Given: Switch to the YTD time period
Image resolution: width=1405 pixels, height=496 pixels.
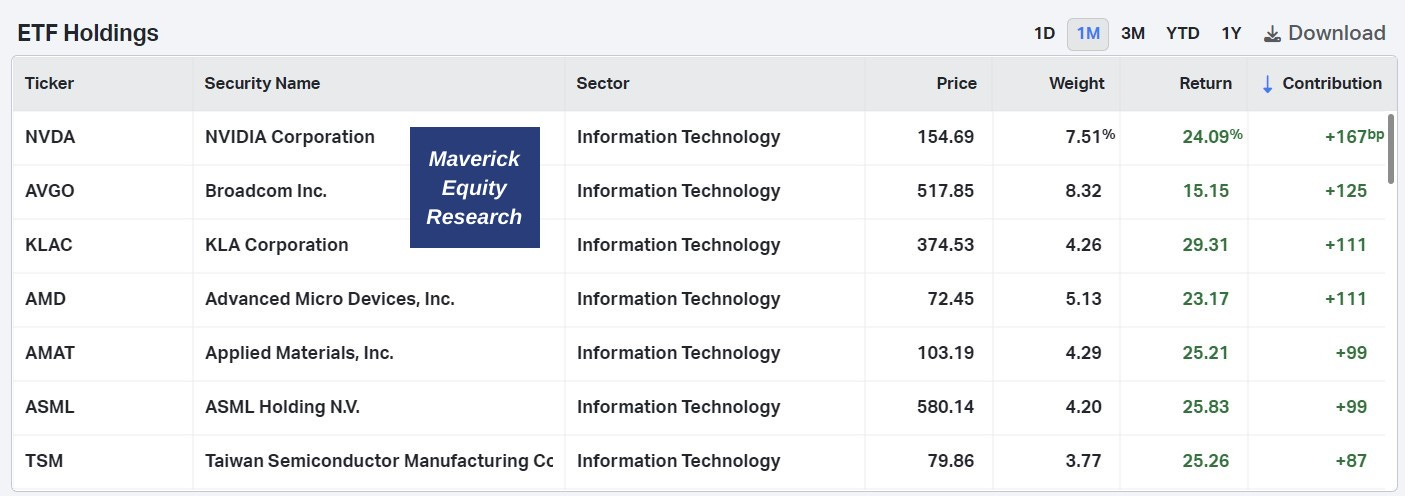Looking at the screenshot, I should tap(1183, 33).
